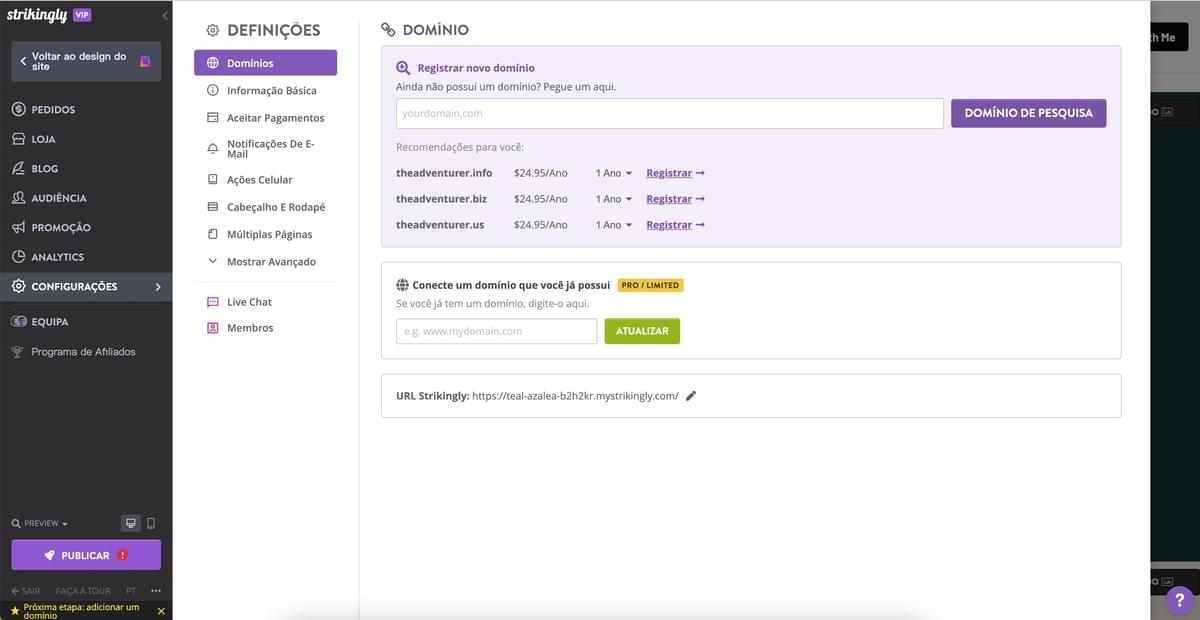Click the Live Chat icon
This screenshot has width=1200, height=620.
click(x=212, y=302)
